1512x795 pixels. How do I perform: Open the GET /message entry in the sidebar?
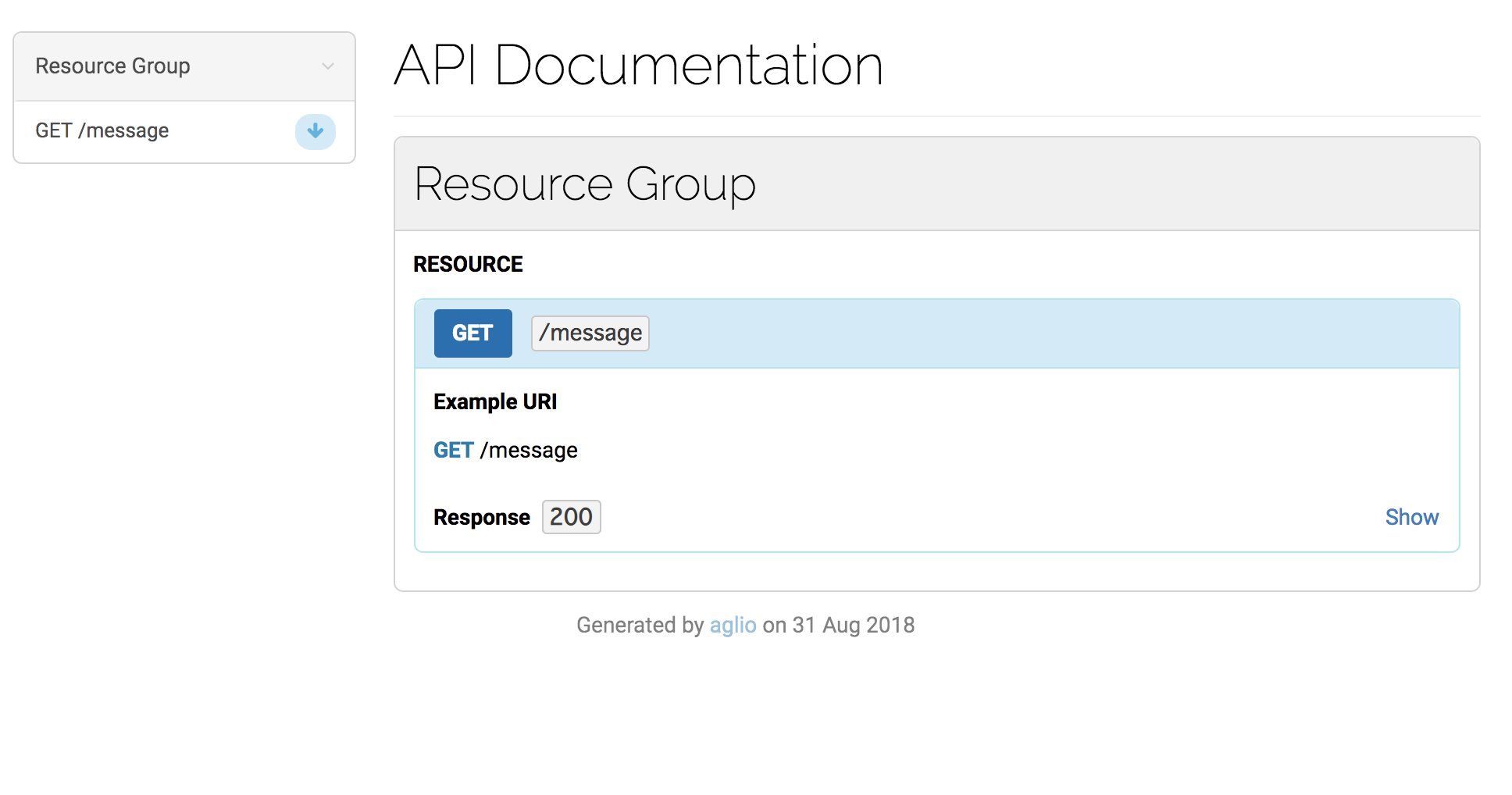pyautogui.click(x=102, y=130)
